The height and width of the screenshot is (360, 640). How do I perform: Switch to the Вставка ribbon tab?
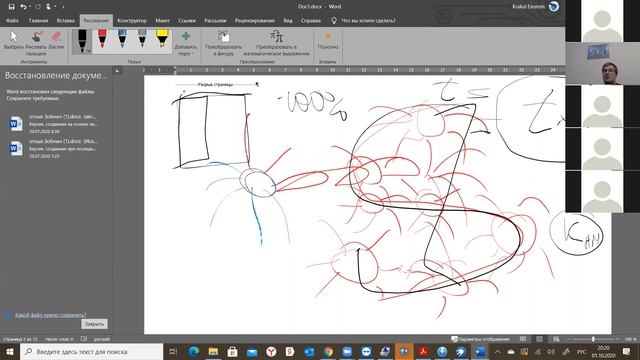(x=65, y=20)
